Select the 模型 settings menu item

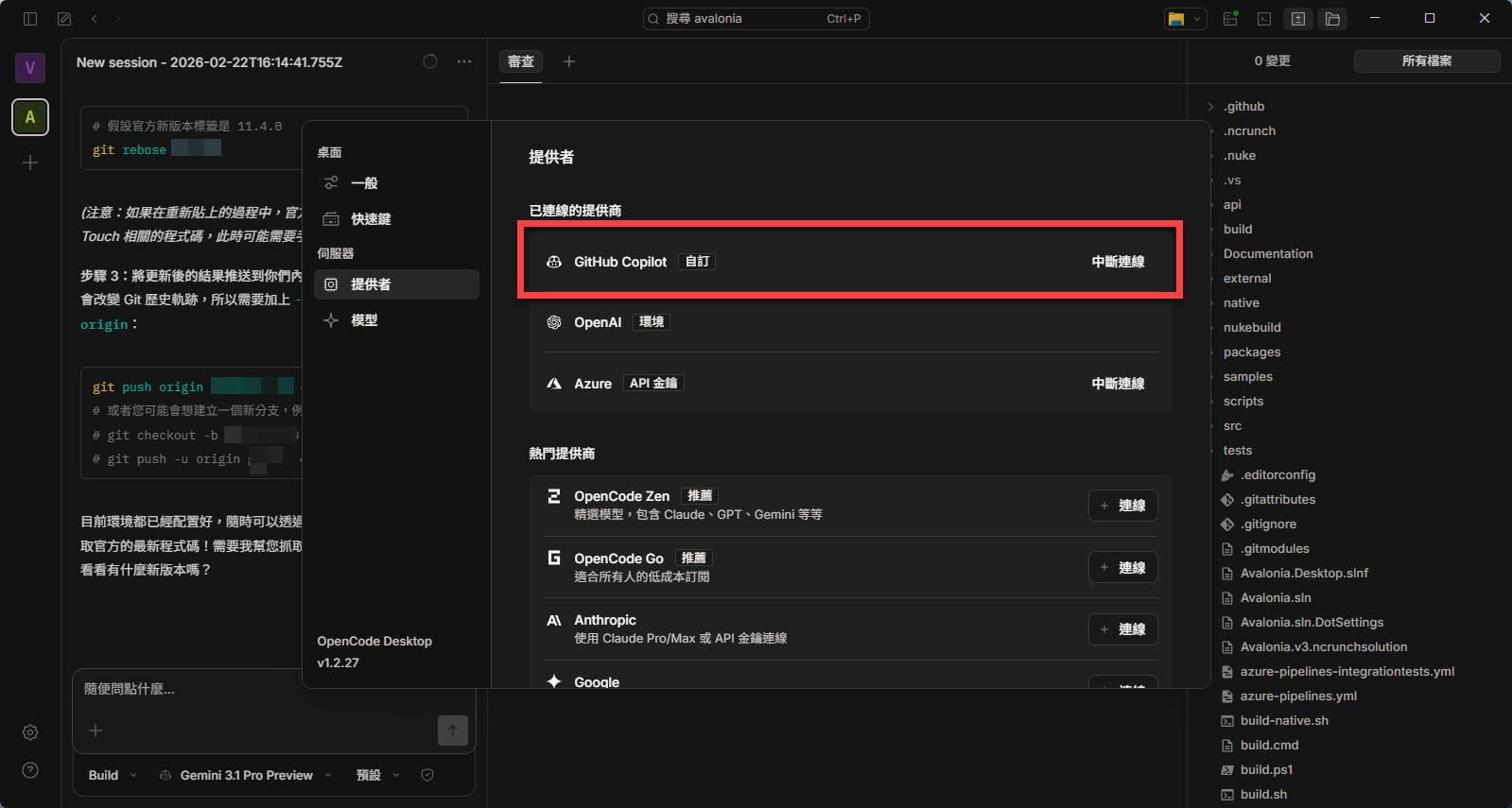364,320
